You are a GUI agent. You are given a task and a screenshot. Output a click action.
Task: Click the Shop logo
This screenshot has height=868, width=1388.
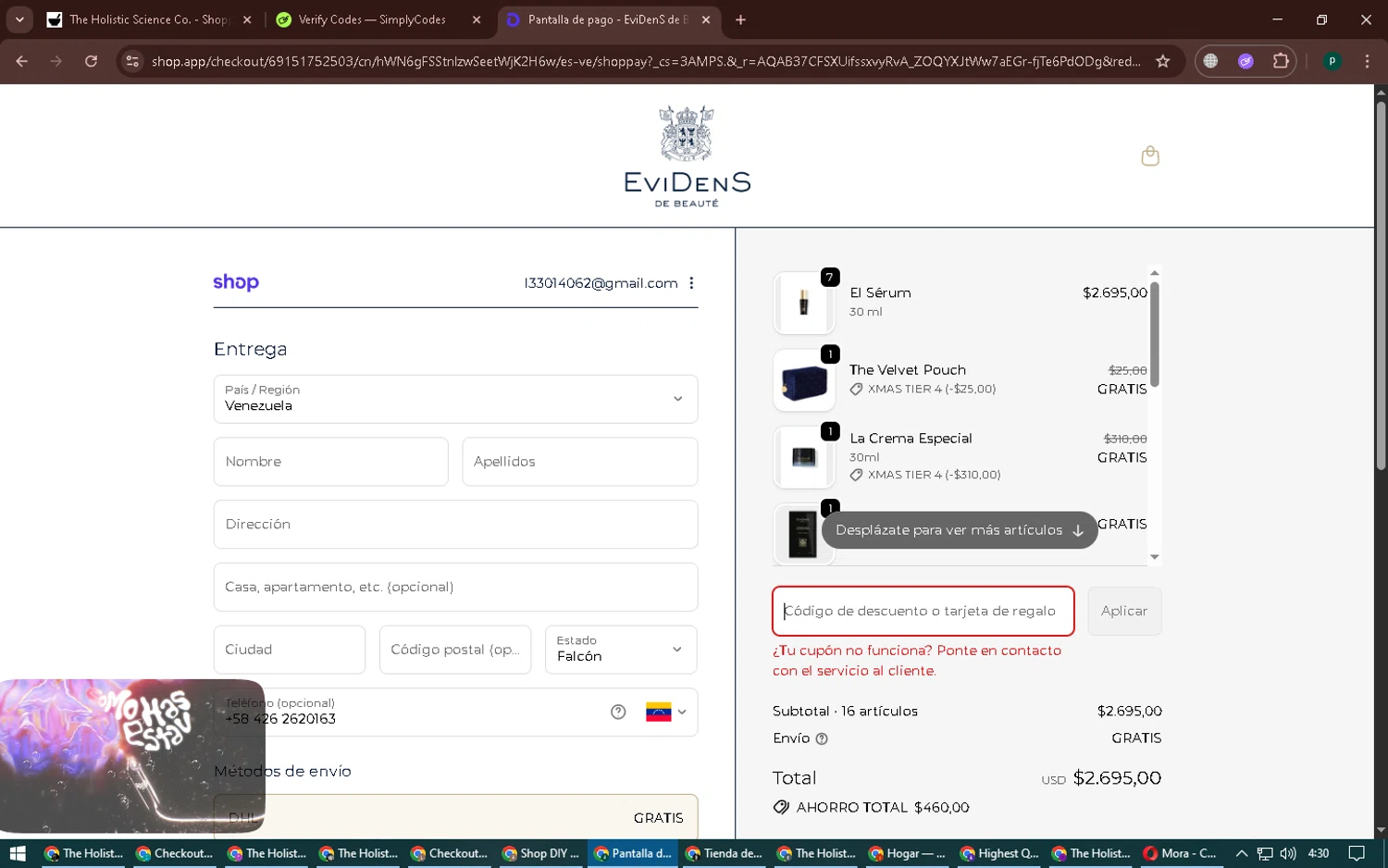236,282
